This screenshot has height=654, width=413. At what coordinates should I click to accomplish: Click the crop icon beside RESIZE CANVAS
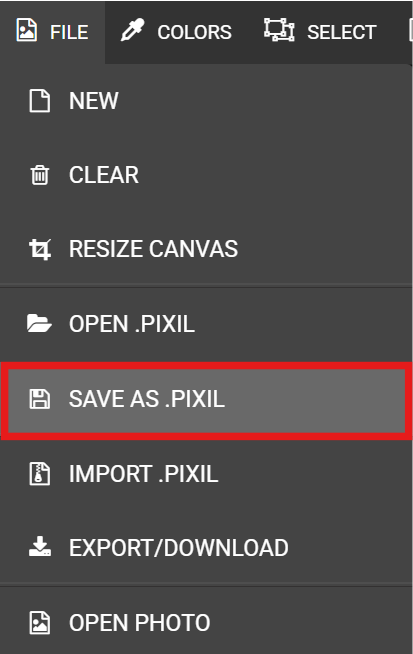[40, 249]
